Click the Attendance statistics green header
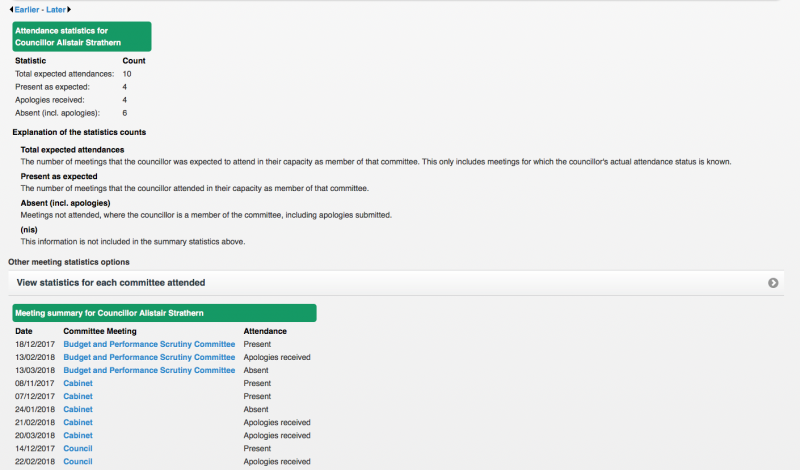Image resolution: width=800 pixels, height=470 pixels. 82,36
